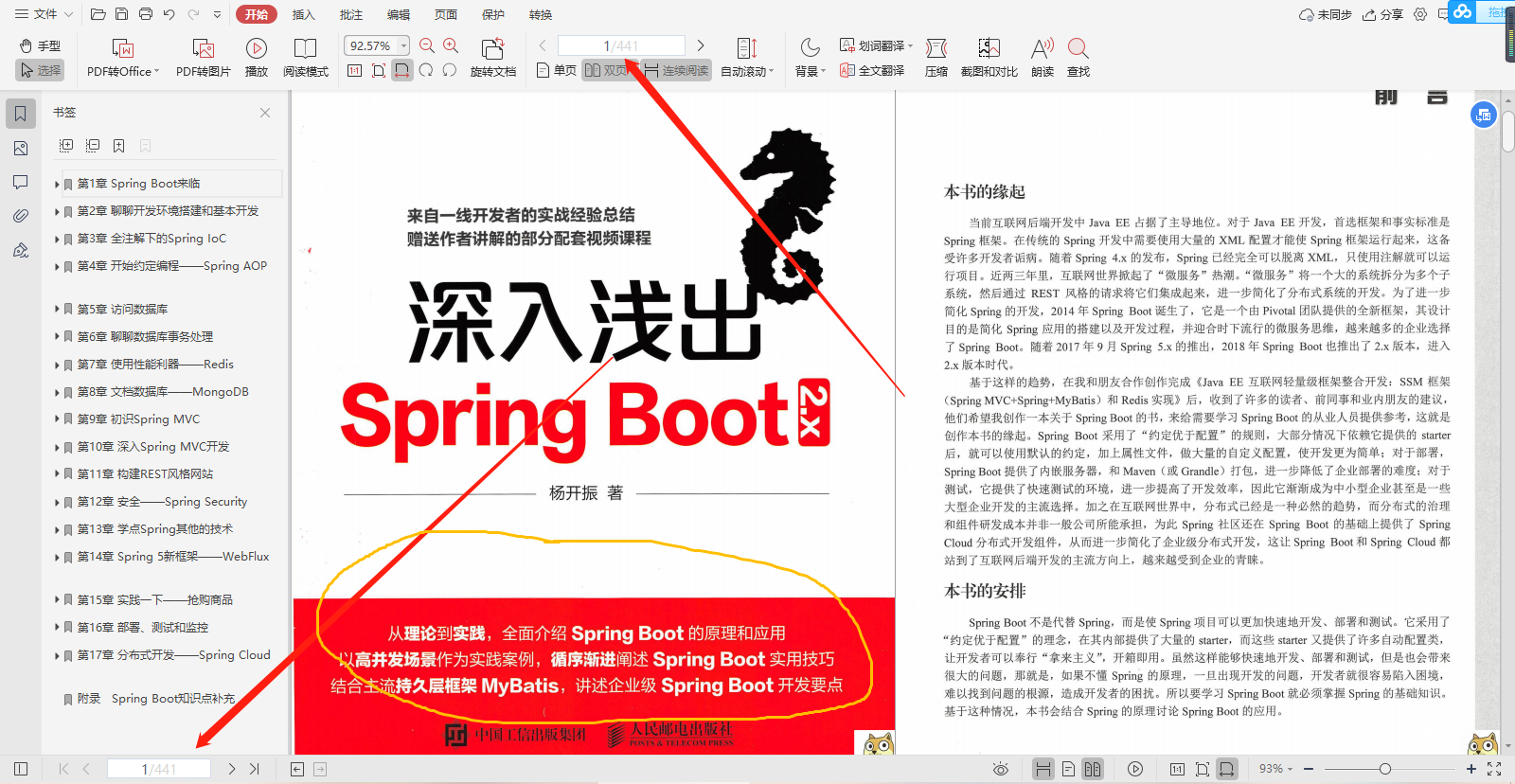Image resolution: width=1515 pixels, height=784 pixels.
Task: Click the ribbon page number field
Action: point(621,45)
